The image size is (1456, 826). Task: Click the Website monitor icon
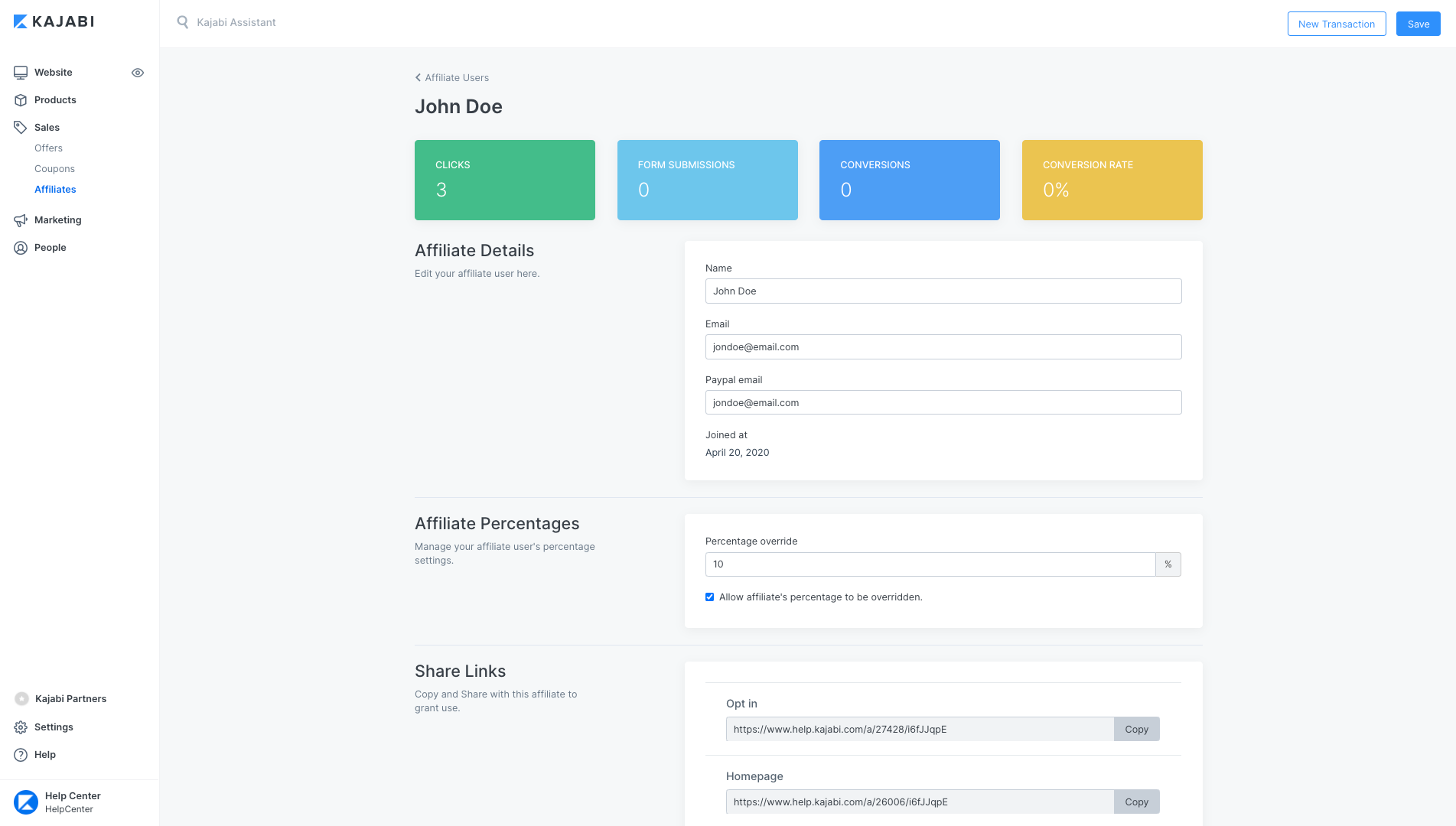(21, 73)
